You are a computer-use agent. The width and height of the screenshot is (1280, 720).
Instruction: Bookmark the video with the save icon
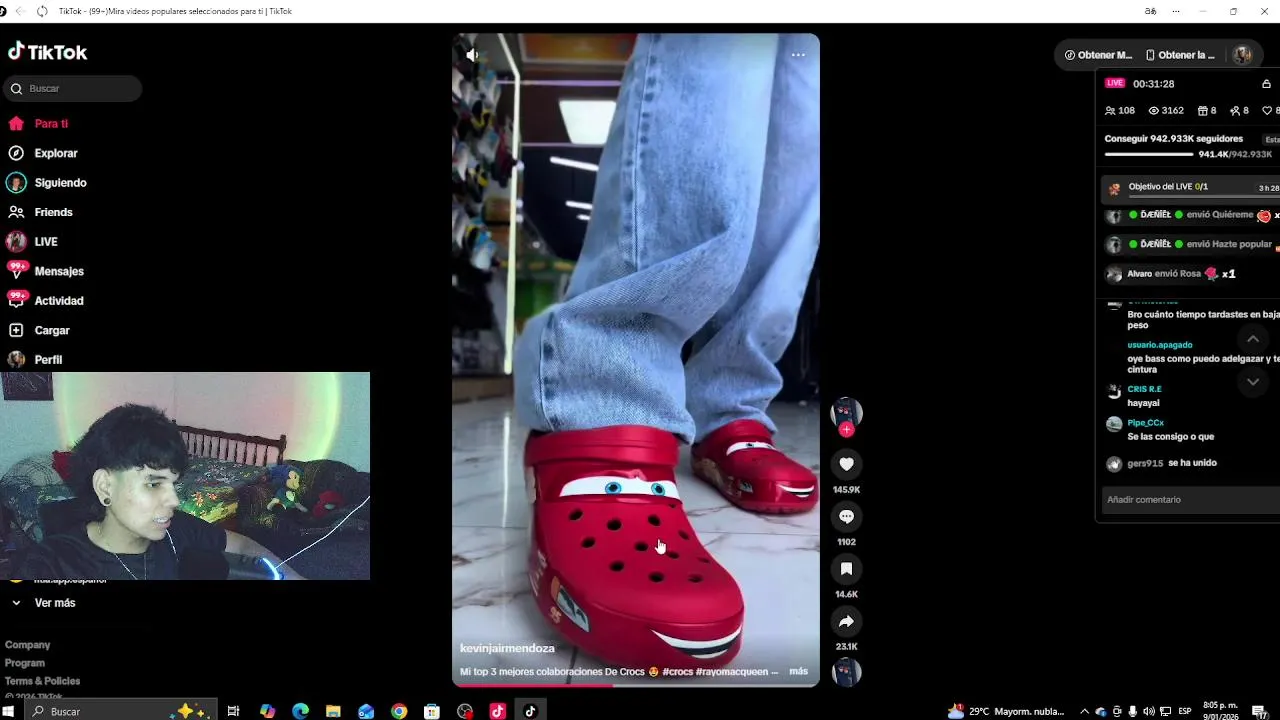click(x=846, y=569)
